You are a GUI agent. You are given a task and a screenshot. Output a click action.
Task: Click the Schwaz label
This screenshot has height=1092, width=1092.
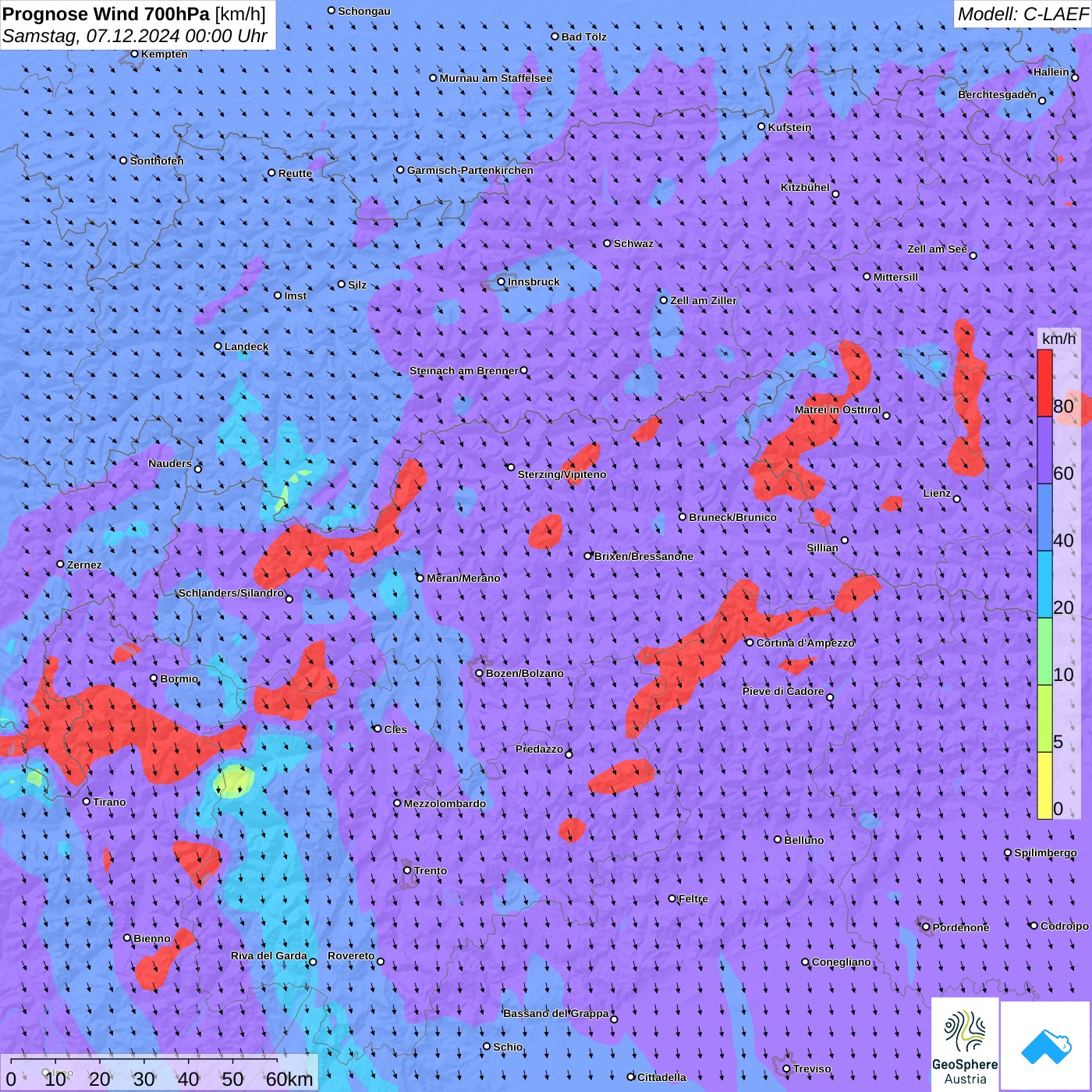click(x=633, y=243)
